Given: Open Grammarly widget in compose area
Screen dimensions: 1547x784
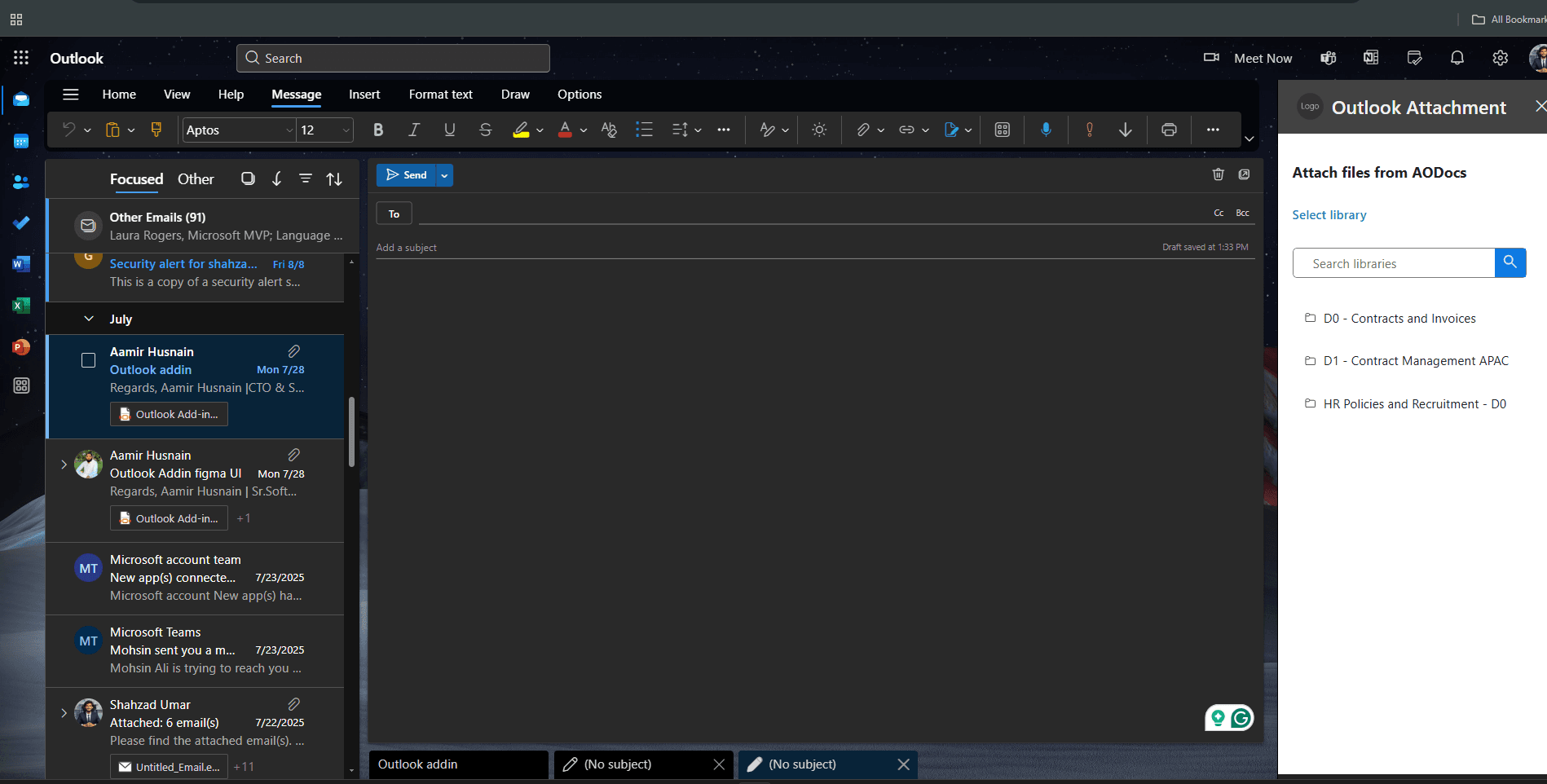Looking at the screenshot, I should pyautogui.click(x=1229, y=718).
